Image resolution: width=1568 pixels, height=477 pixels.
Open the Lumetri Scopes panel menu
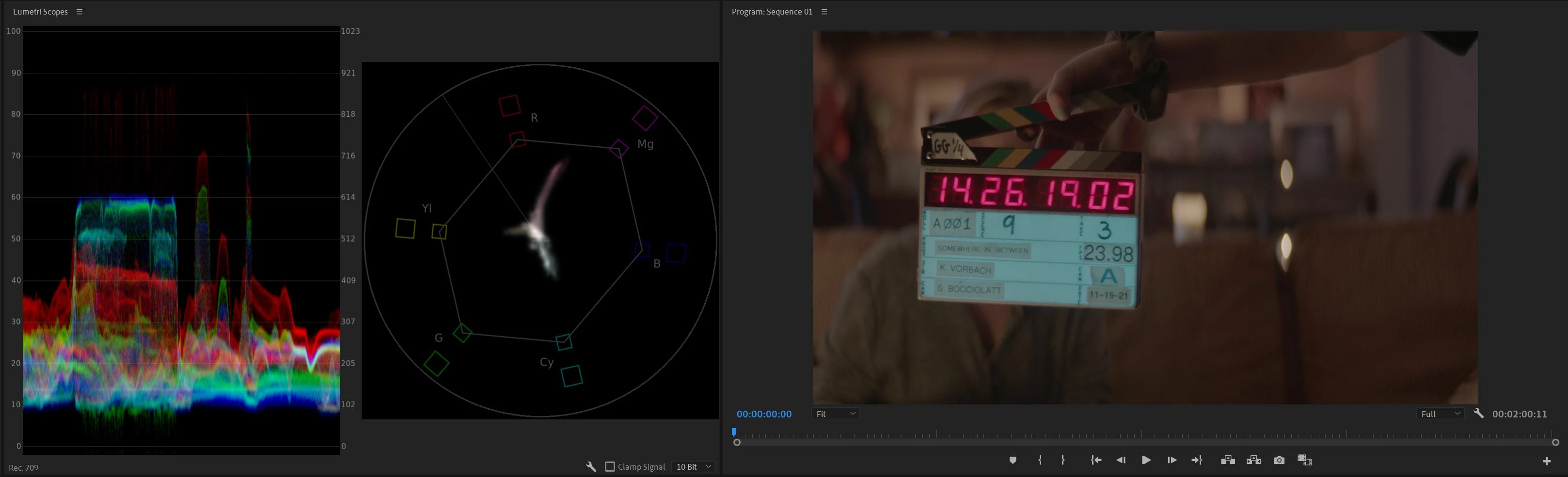pos(79,12)
